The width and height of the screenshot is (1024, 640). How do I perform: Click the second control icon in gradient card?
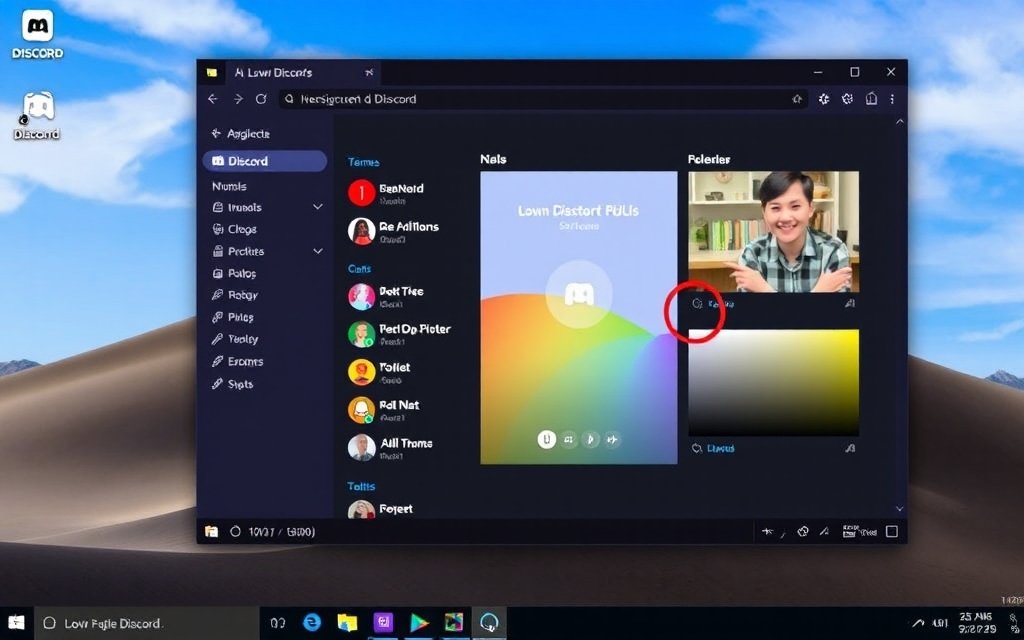[569, 440]
